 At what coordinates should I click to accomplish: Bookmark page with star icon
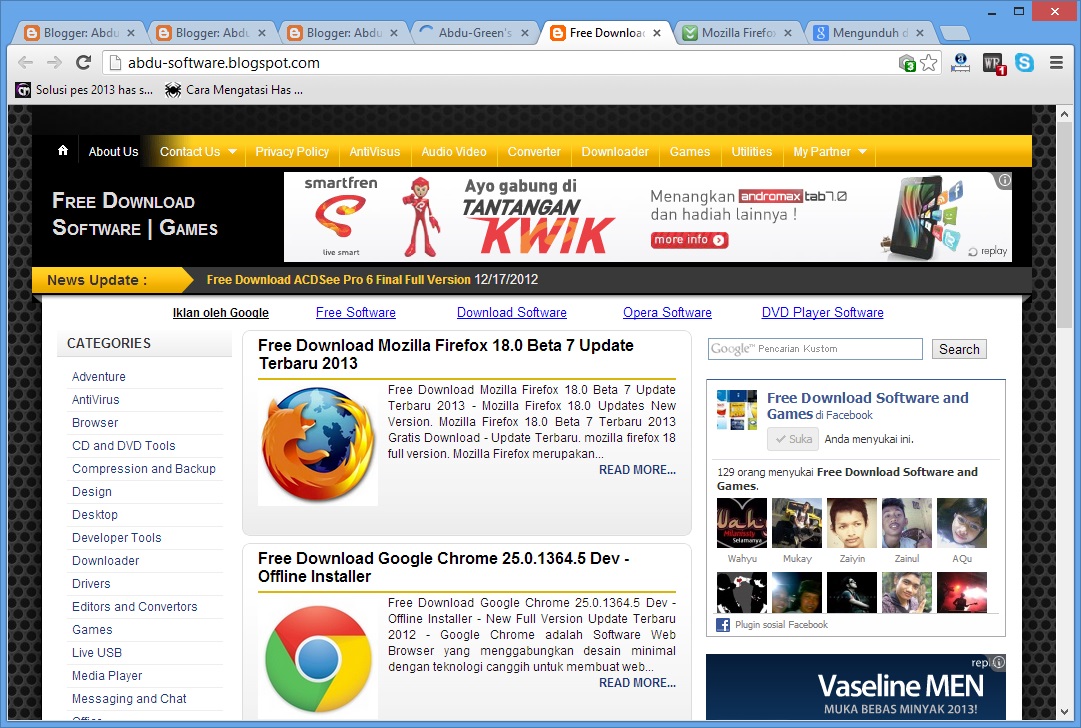[929, 63]
